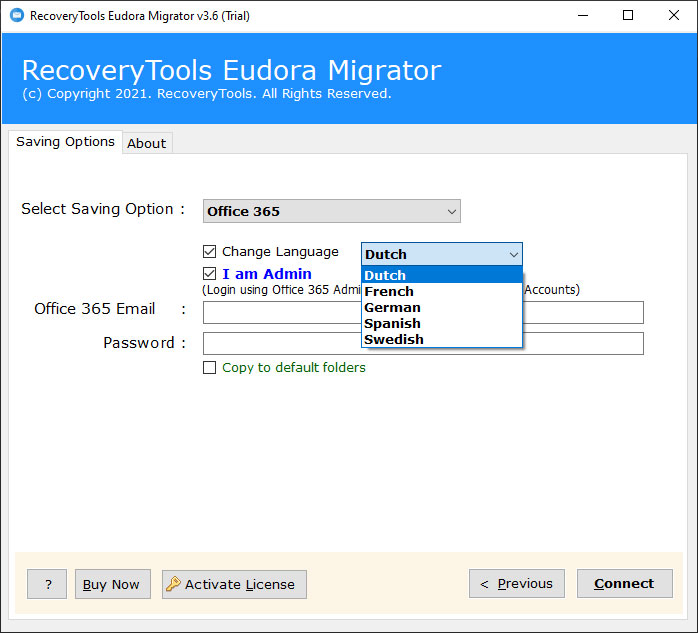Viewport: 698px width, 633px height.
Task: Pick German from the language list
Action: point(442,307)
